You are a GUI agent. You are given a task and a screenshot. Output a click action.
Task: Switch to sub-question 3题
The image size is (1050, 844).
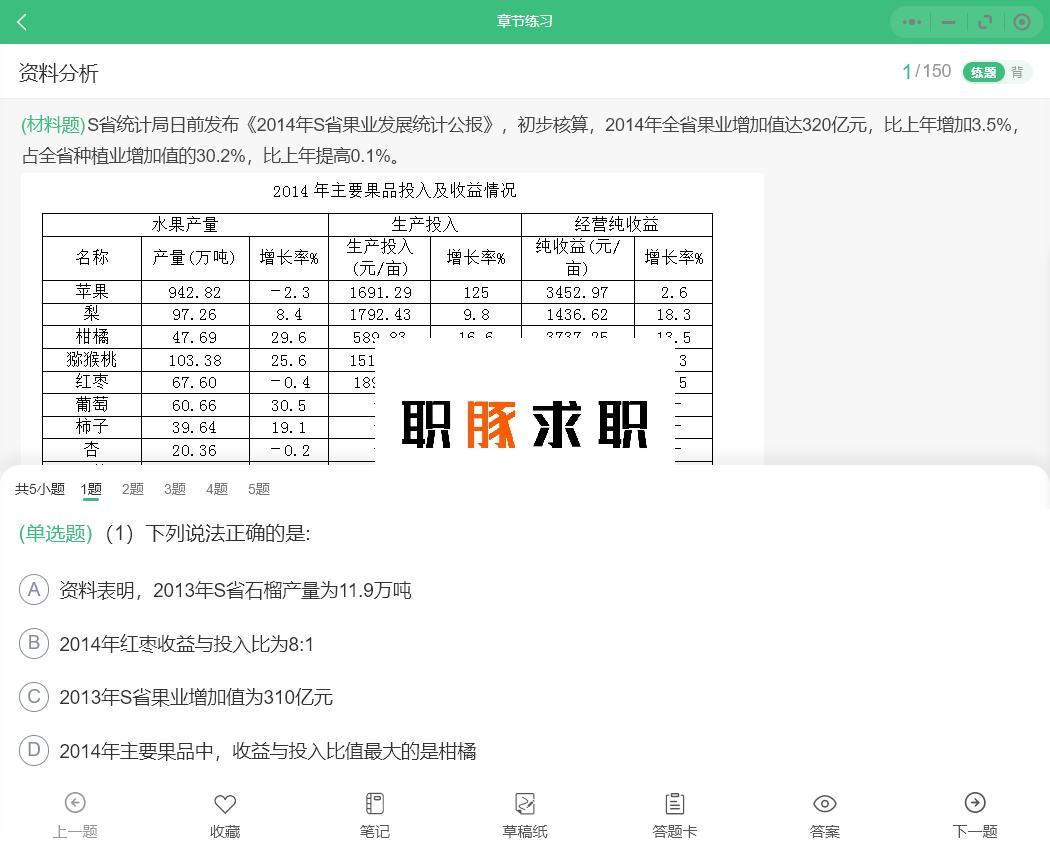click(x=174, y=489)
